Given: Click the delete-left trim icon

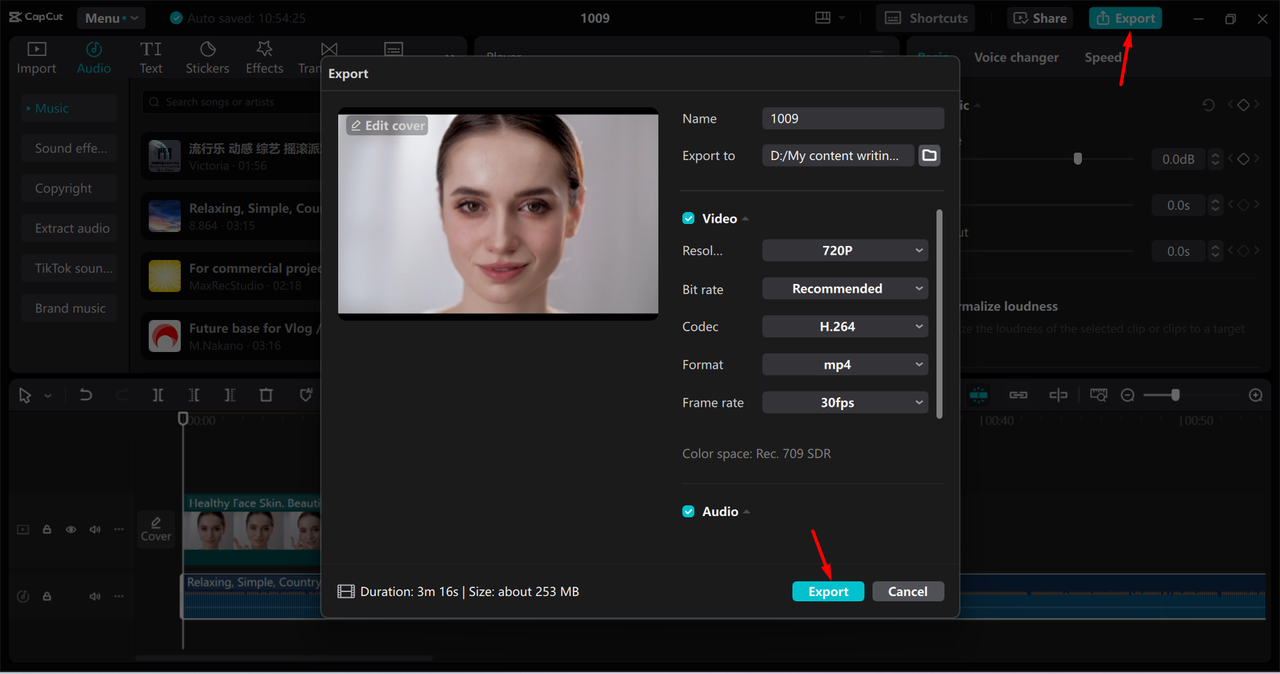Looking at the screenshot, I should [194, 395].
